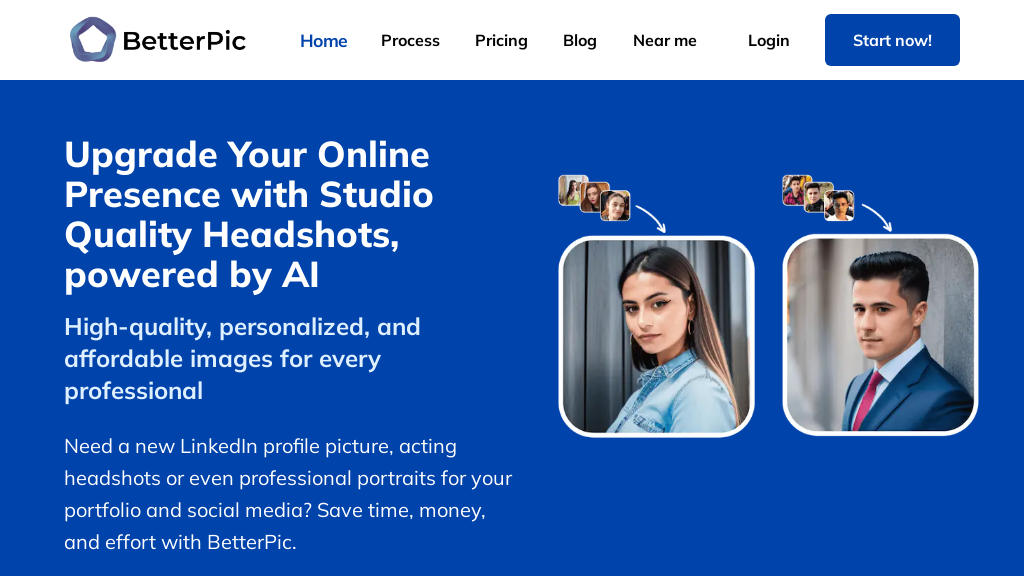The height and width of the screenshot is (576, 1024).
Task: Open the Process page
Action: pyautogui.click(x=410, y=41)
